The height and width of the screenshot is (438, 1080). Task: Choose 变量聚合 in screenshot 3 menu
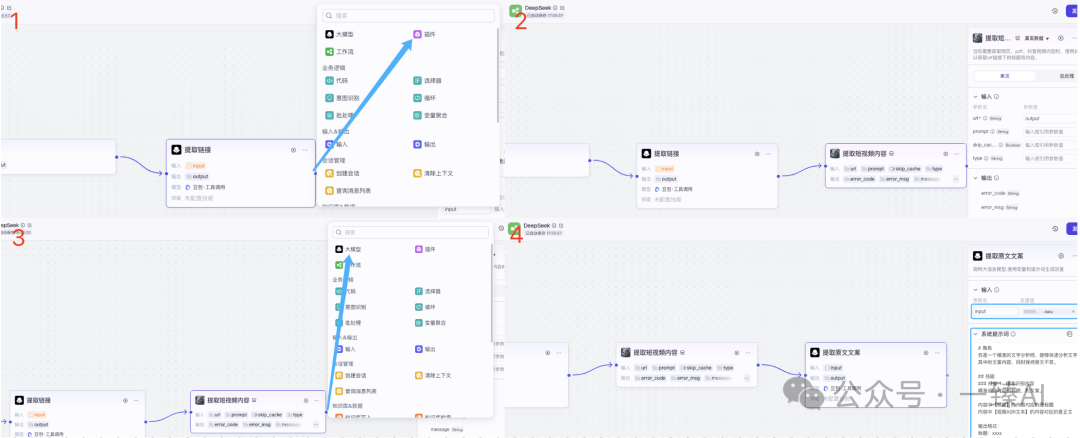431,323
